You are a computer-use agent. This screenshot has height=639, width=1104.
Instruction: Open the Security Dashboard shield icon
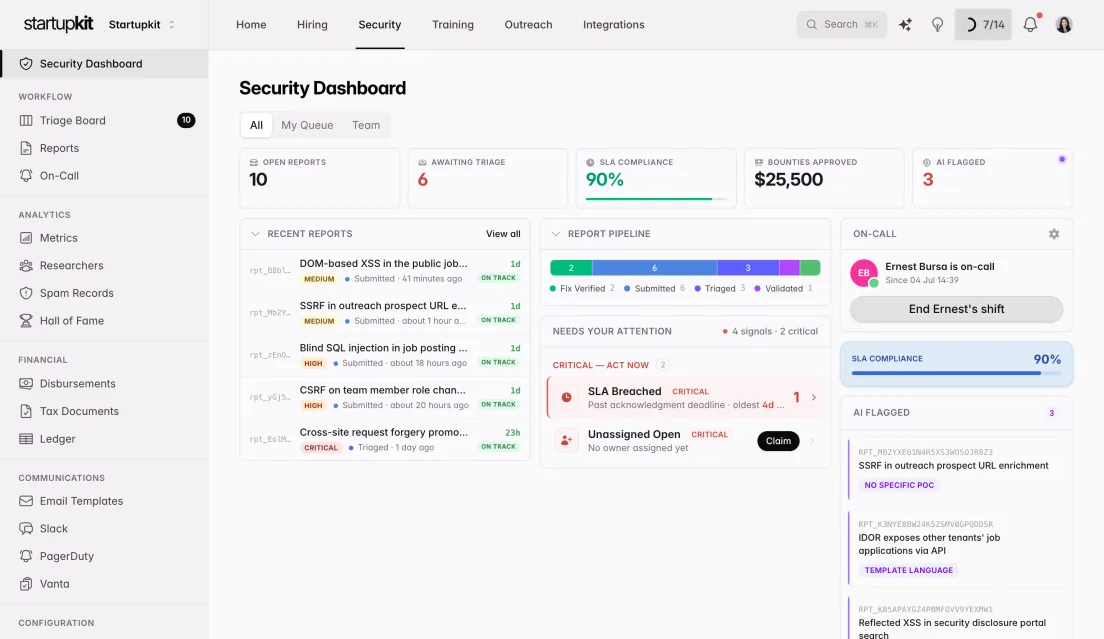pos(26,63)
